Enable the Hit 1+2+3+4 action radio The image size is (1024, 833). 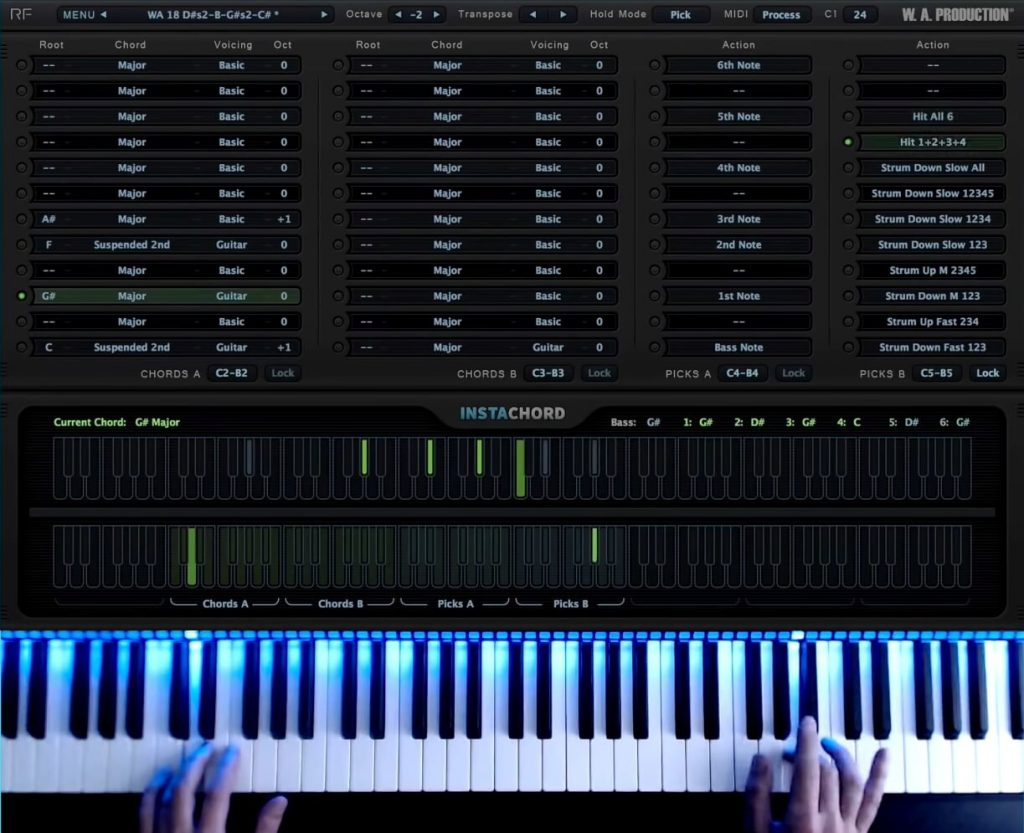848,142
